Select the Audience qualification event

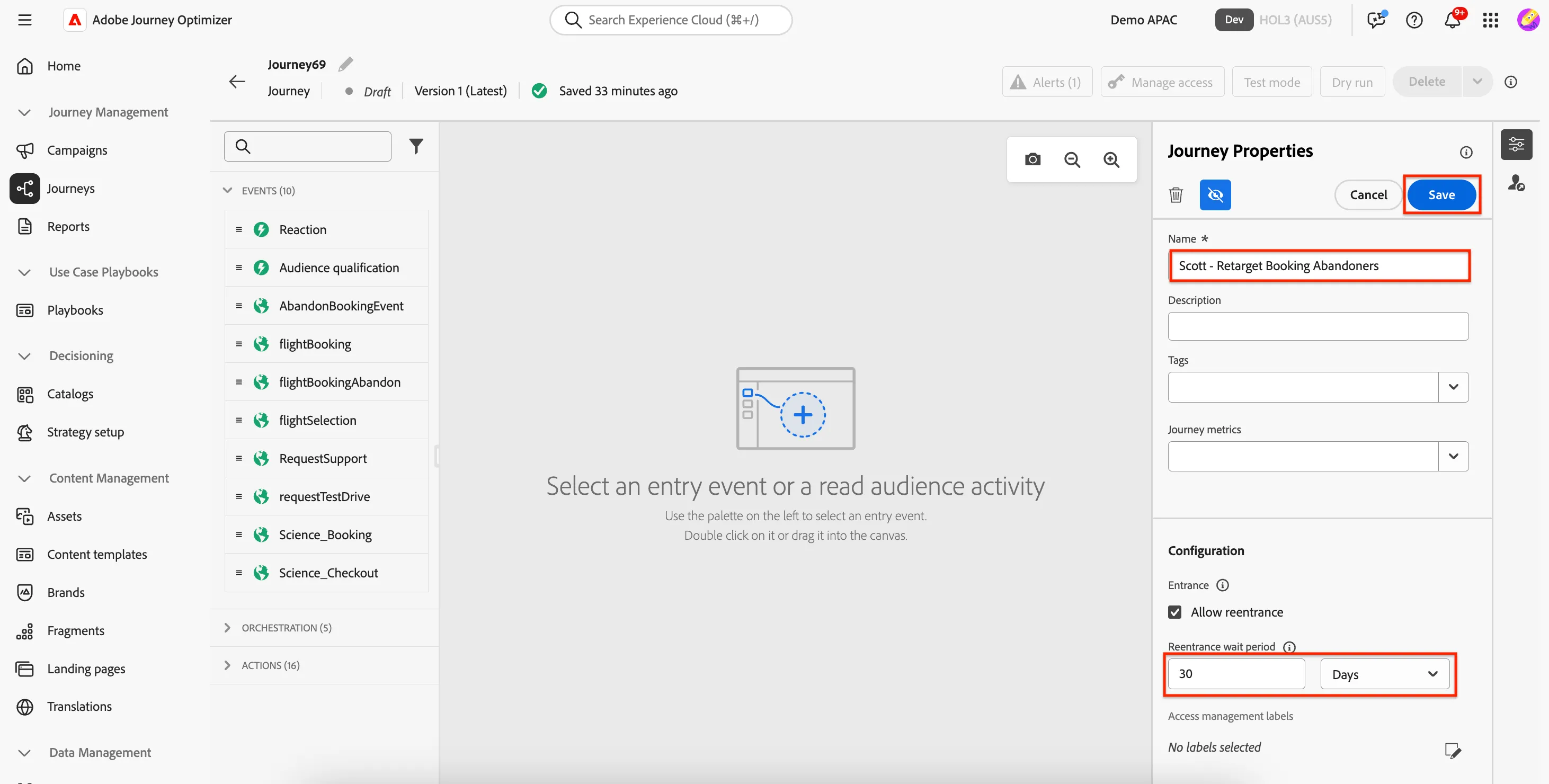326,268
